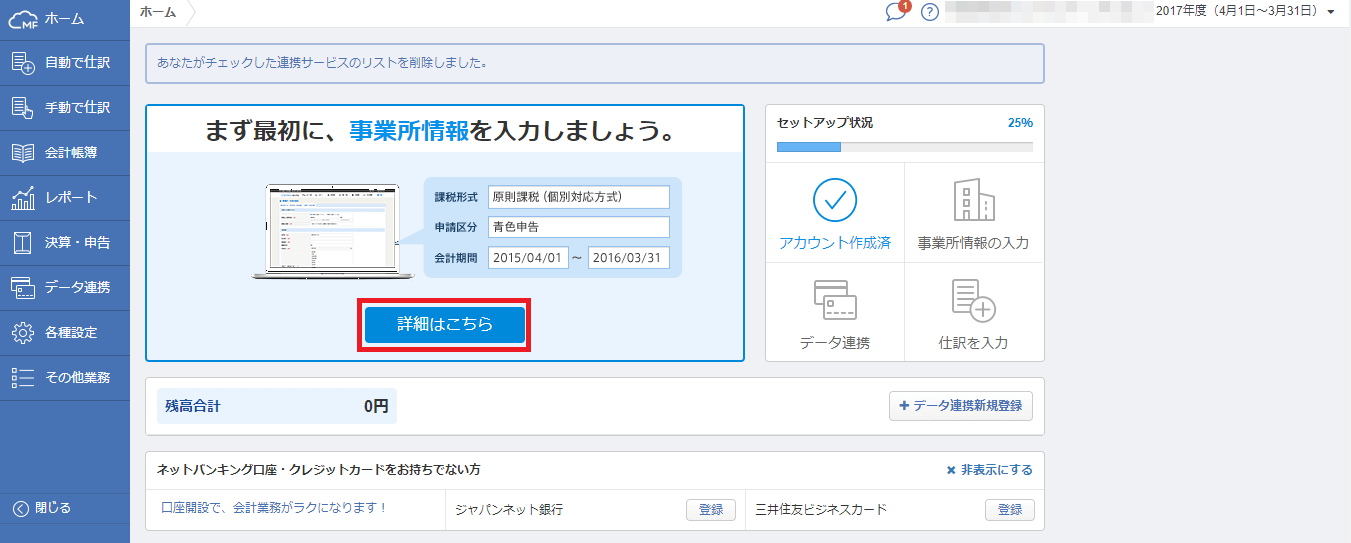Open the help question mark icon
Viewport: 1351px width, 543px height.
[x=929, y=12]
